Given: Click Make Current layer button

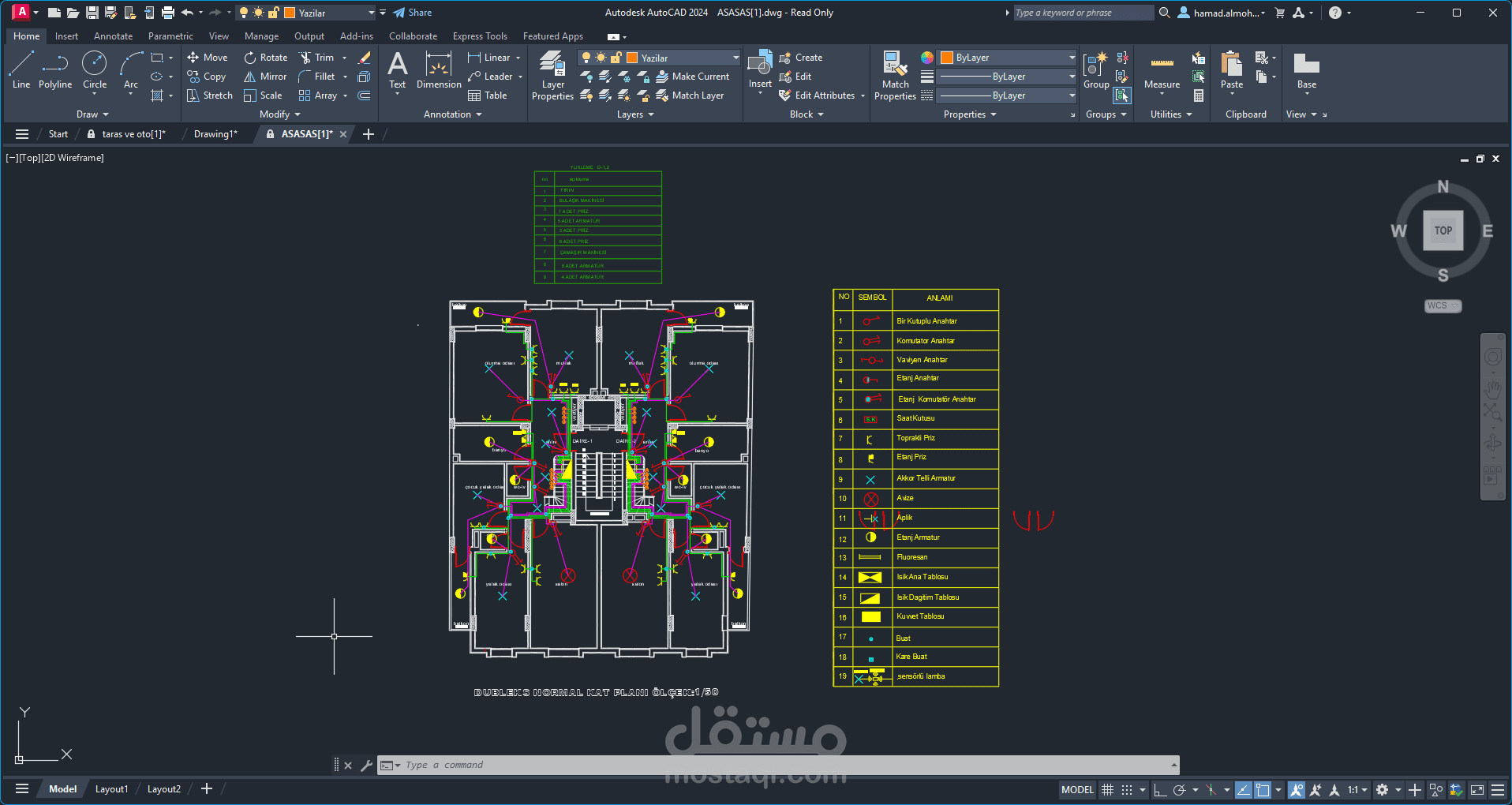Looking at the screenshot, I should point(693,77).
